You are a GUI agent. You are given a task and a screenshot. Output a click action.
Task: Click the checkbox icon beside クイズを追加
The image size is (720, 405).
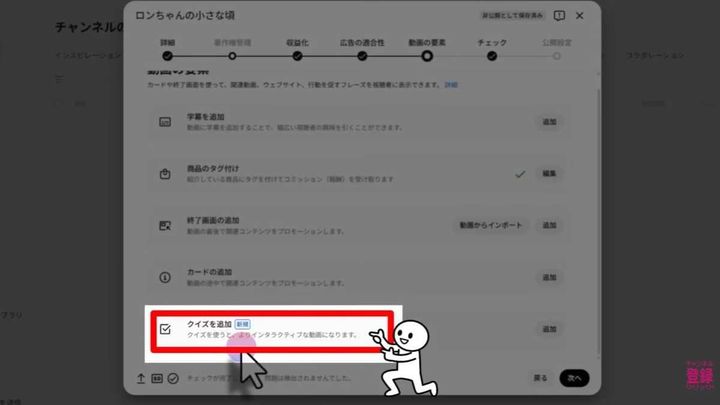pos(165,329)
